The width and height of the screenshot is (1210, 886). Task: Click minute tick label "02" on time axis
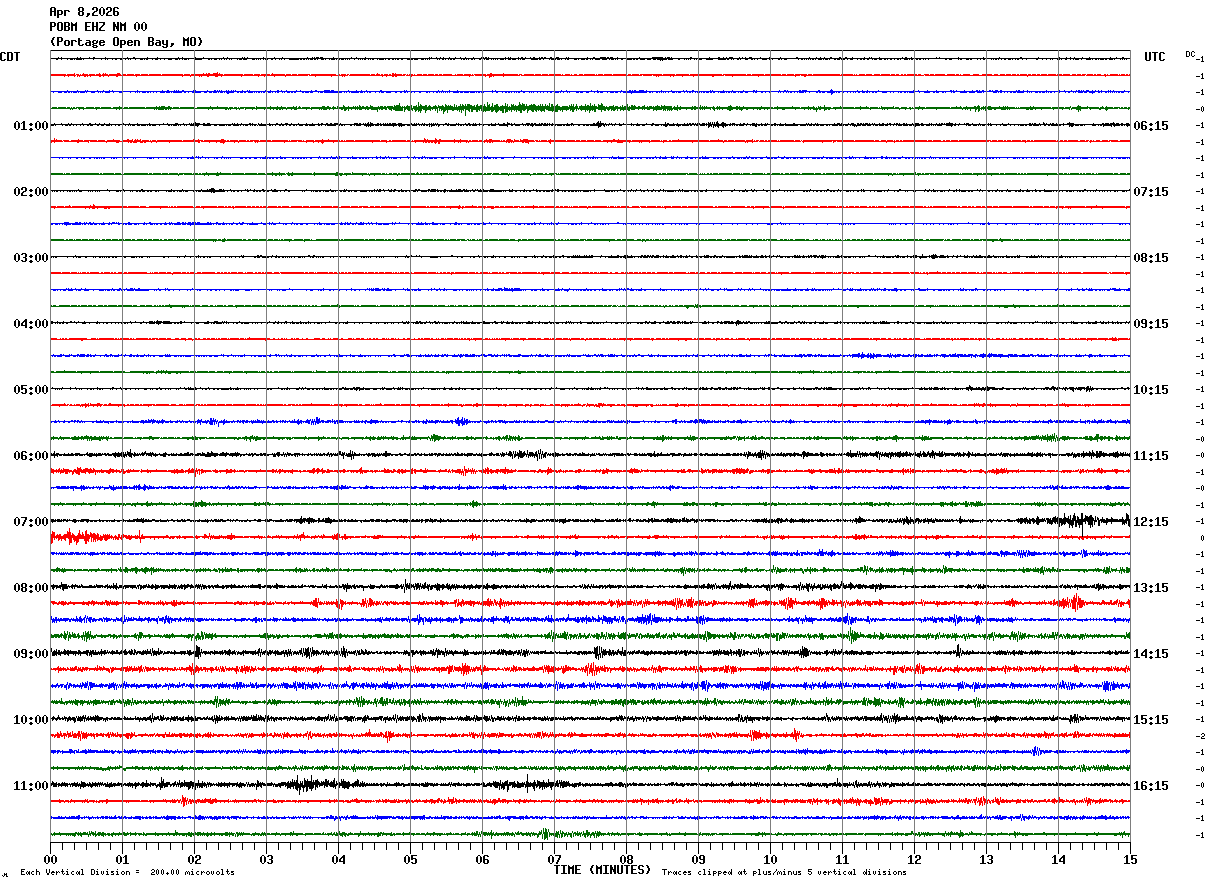tap(194, 859)
